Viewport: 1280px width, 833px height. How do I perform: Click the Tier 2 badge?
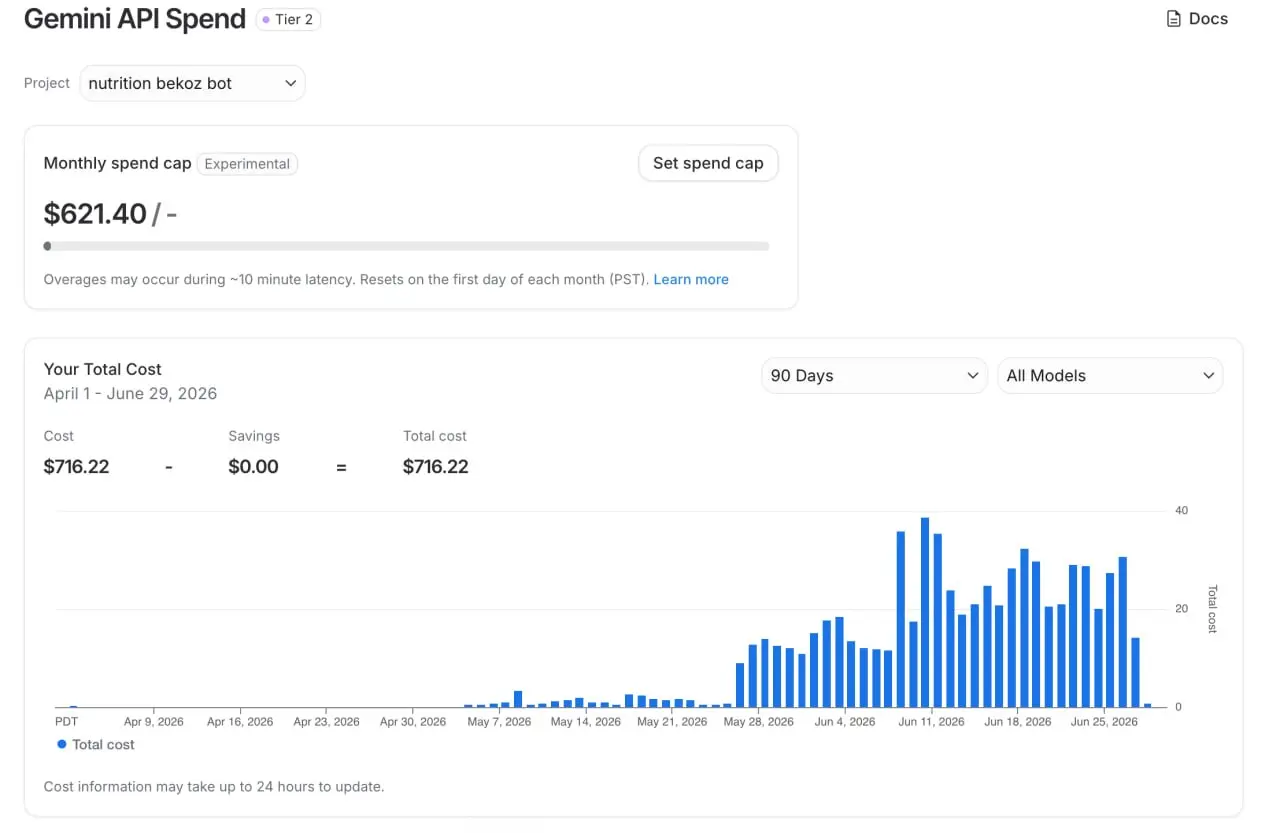(x=288, y=19)
